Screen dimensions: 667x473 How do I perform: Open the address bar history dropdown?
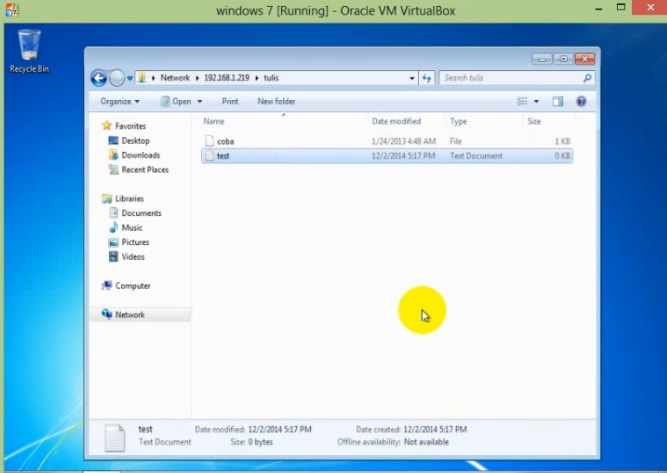[x=412, y=78]
